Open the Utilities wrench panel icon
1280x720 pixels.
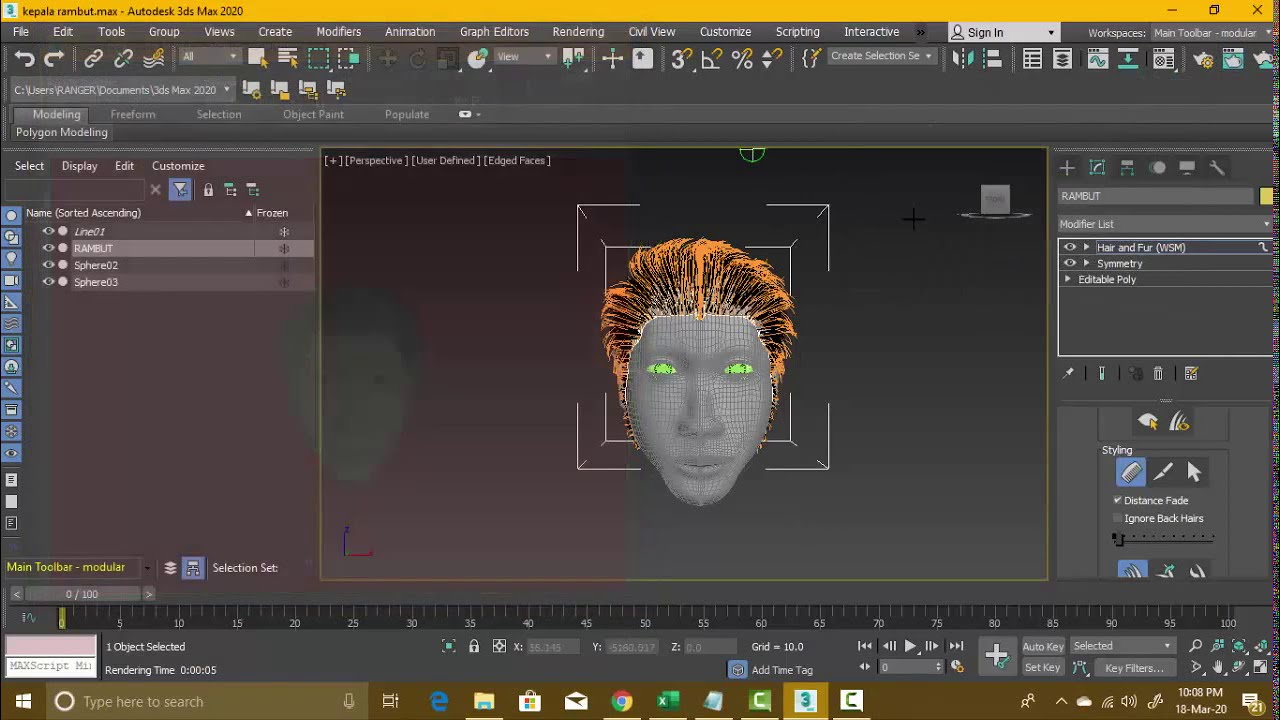pyautogui.click(x=1217, y=168)
